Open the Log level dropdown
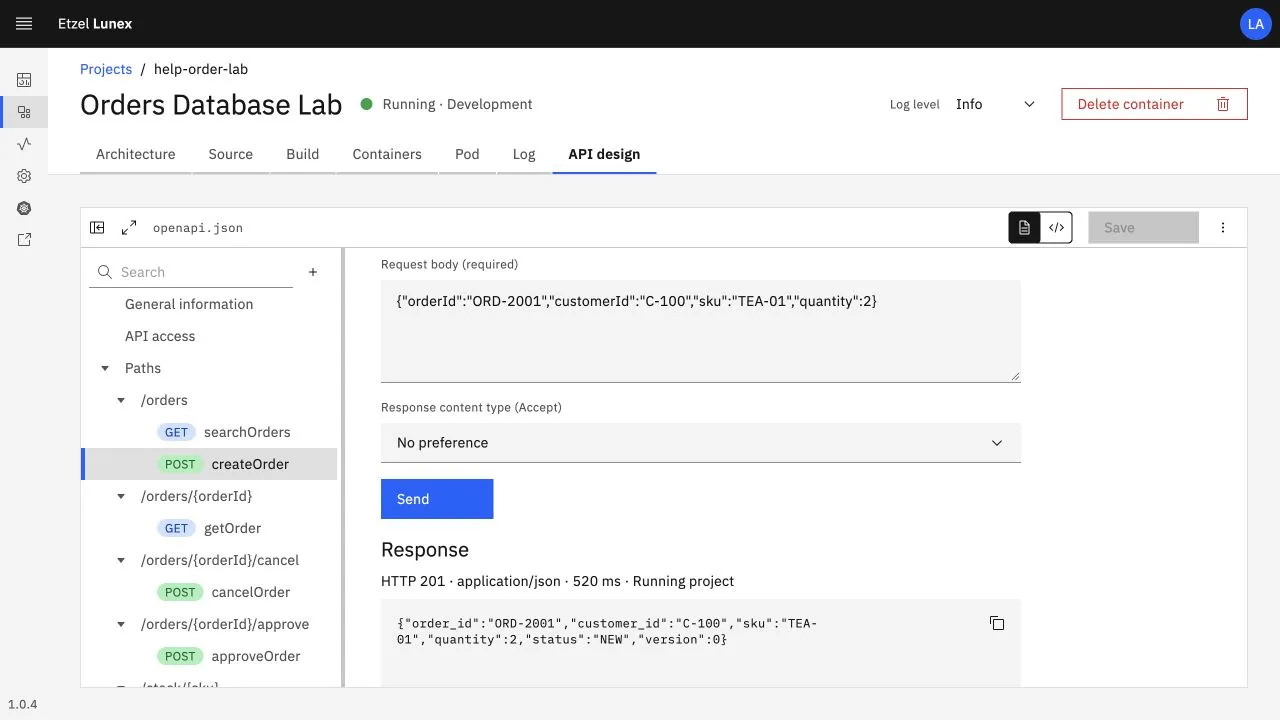This screenshot has width=1280, height=720. tap(996, 104)
